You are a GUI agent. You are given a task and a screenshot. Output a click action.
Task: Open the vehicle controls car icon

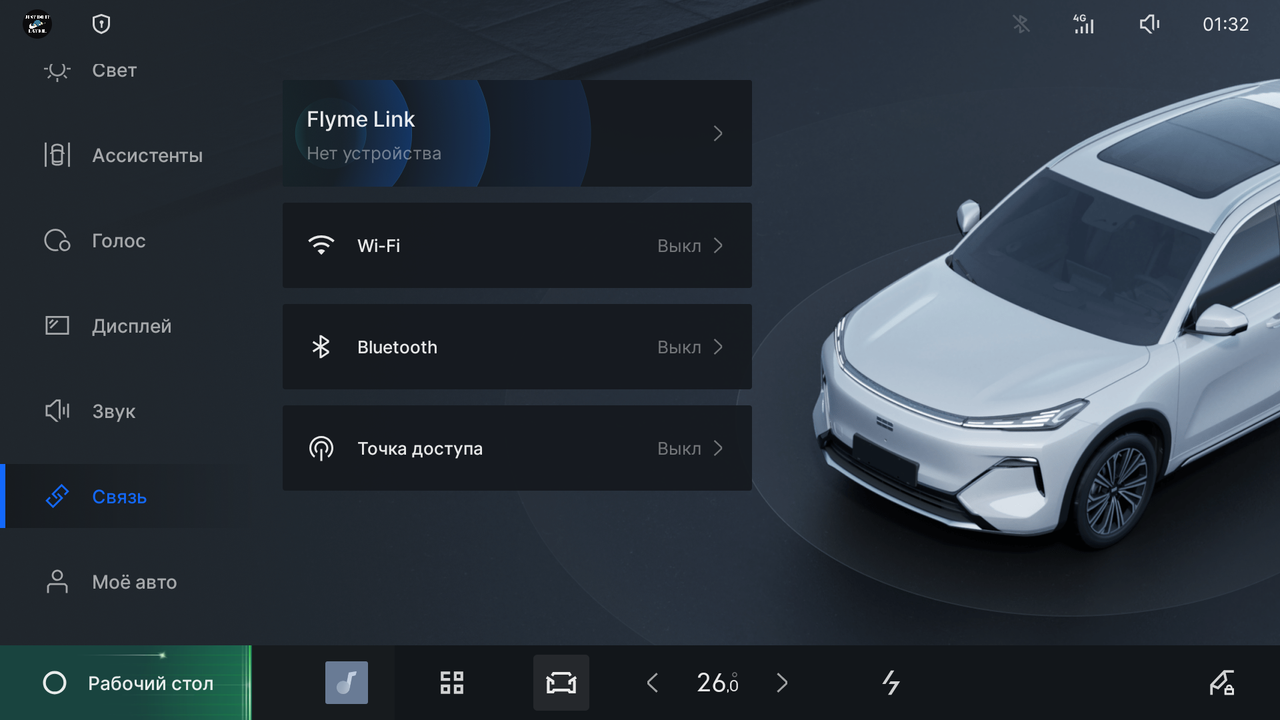[561, 683]
